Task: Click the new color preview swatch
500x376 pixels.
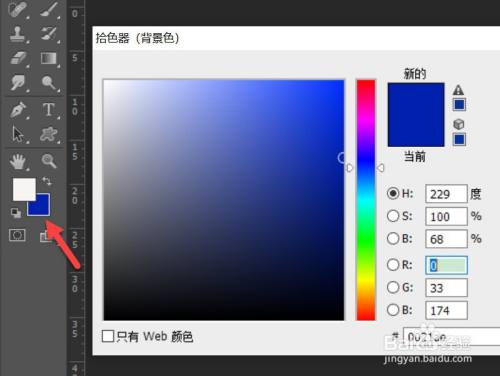Action: tap(416, 99)
